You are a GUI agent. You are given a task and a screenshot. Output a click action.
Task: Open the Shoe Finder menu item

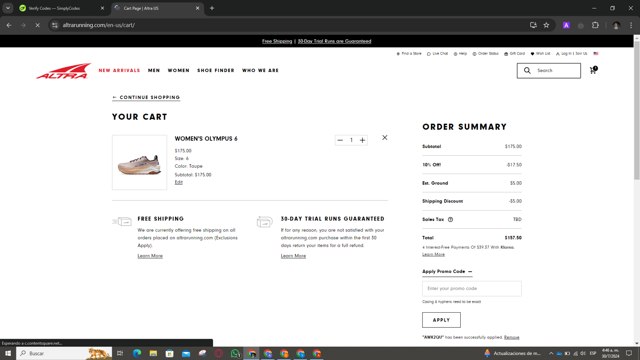coord(216,70)
